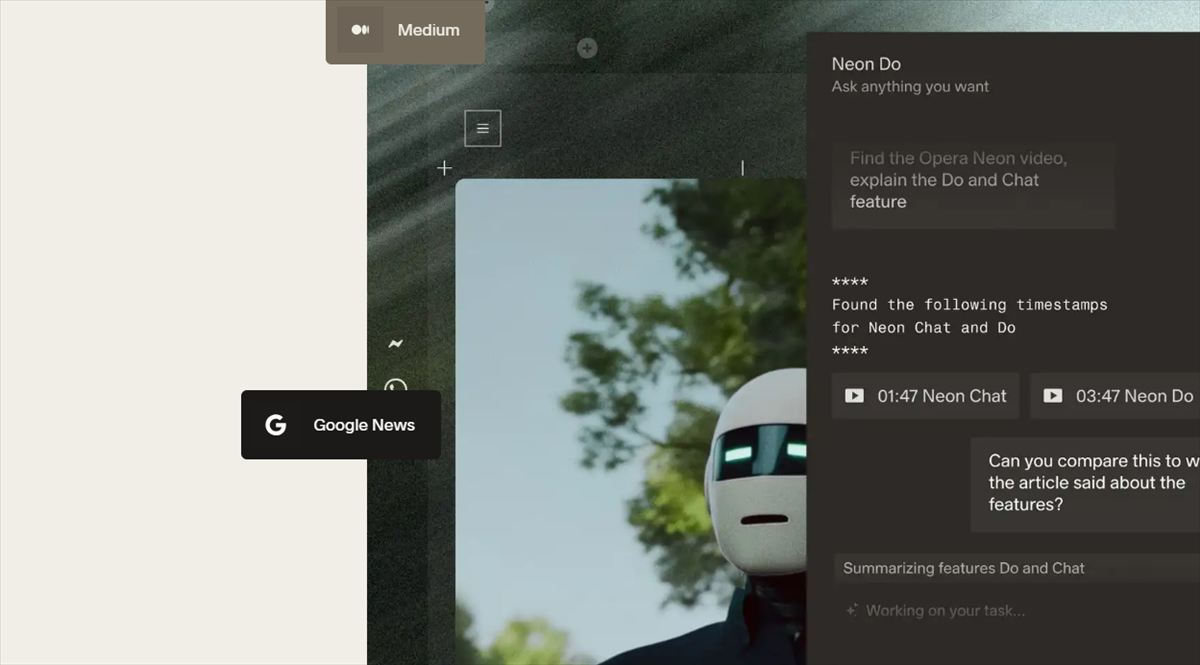The width and height of the screenshot is (1200, 665).
Task: Click the play icon on the 01:47 Neon Chat chip
Action: (x=853, y=396)
